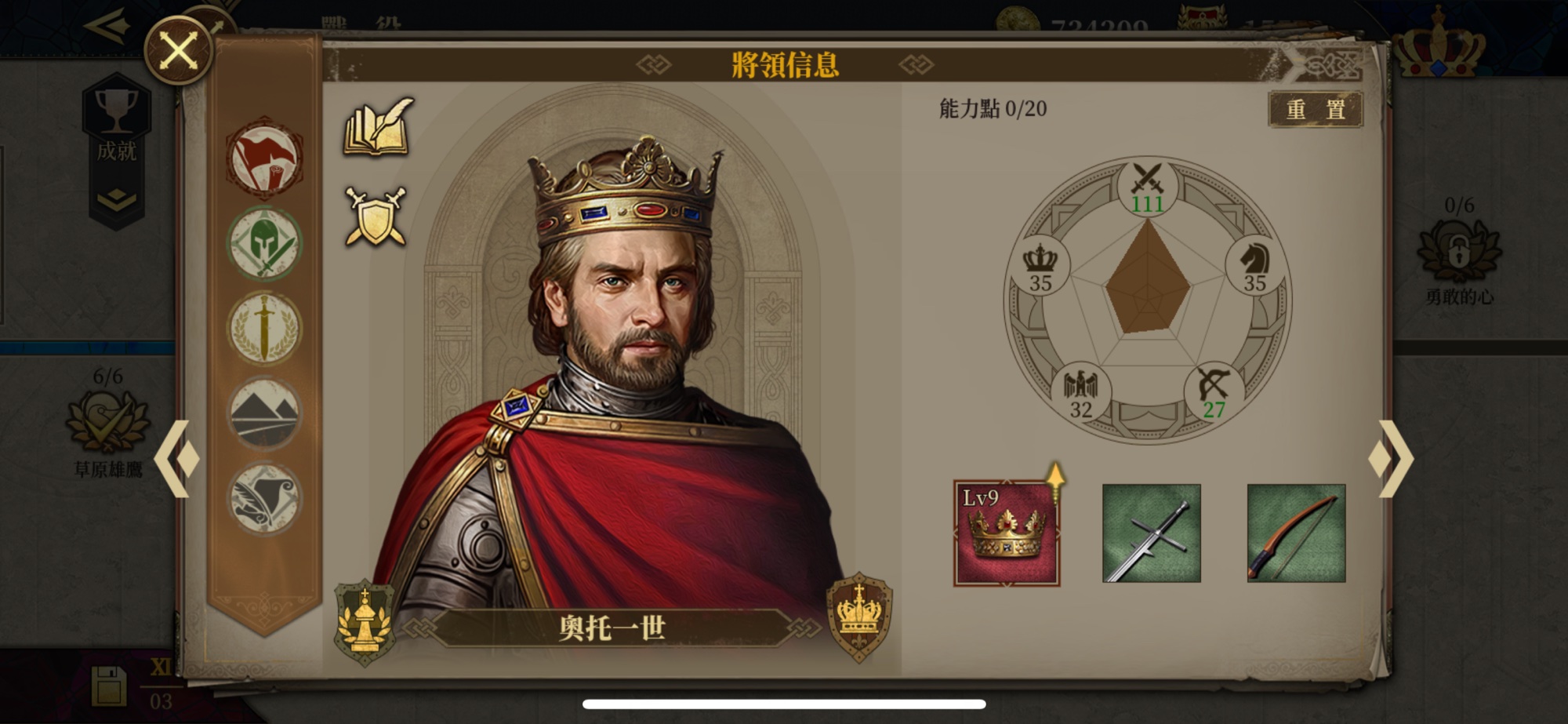Tap the eagle emblem attribute showing 32
This screenshot has height=724, width=1568.
pos(1081,393)
